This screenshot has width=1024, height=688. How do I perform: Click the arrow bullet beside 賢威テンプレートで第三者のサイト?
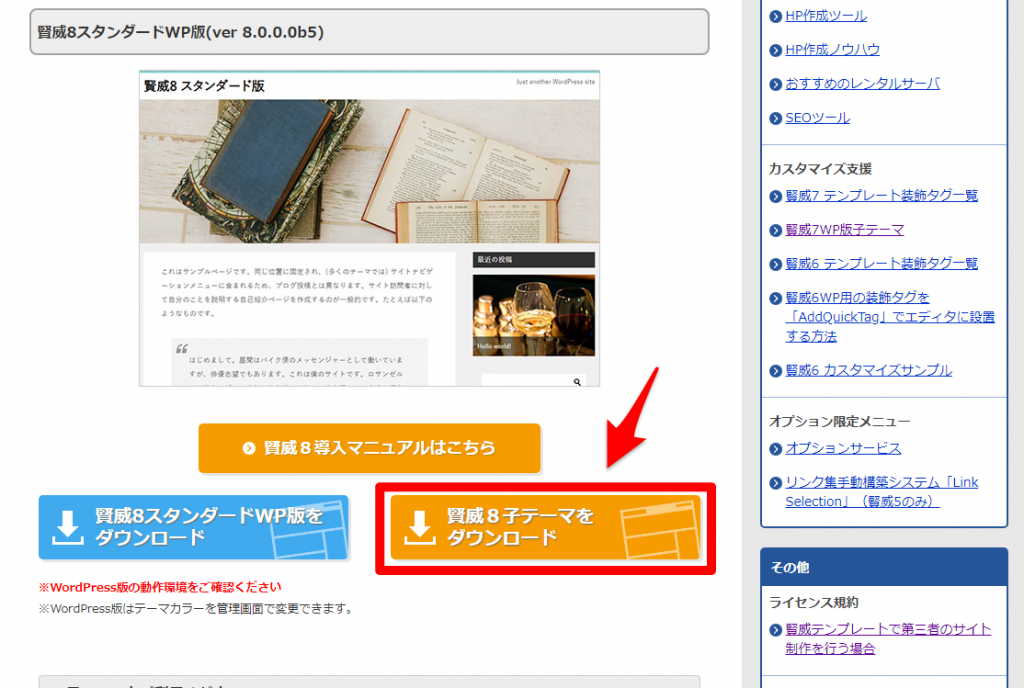[776, 630]
